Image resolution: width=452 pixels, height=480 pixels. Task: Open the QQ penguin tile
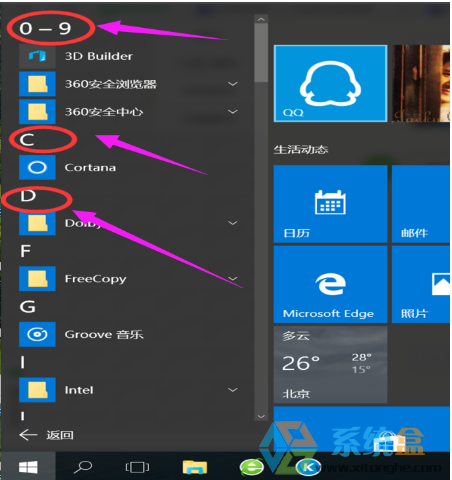[x=330, y=83]
